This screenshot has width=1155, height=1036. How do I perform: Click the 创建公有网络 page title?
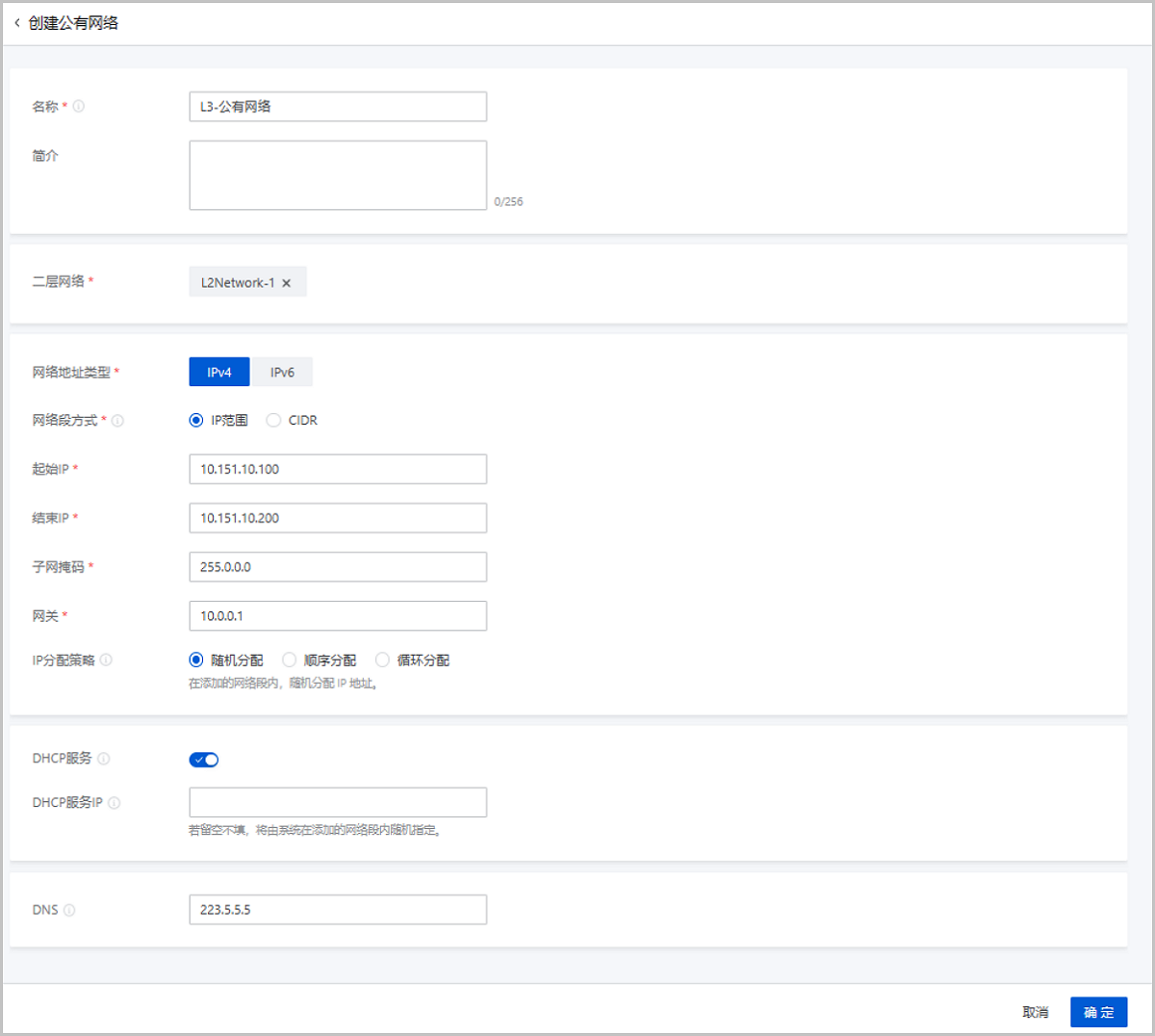tap(73, 22)
